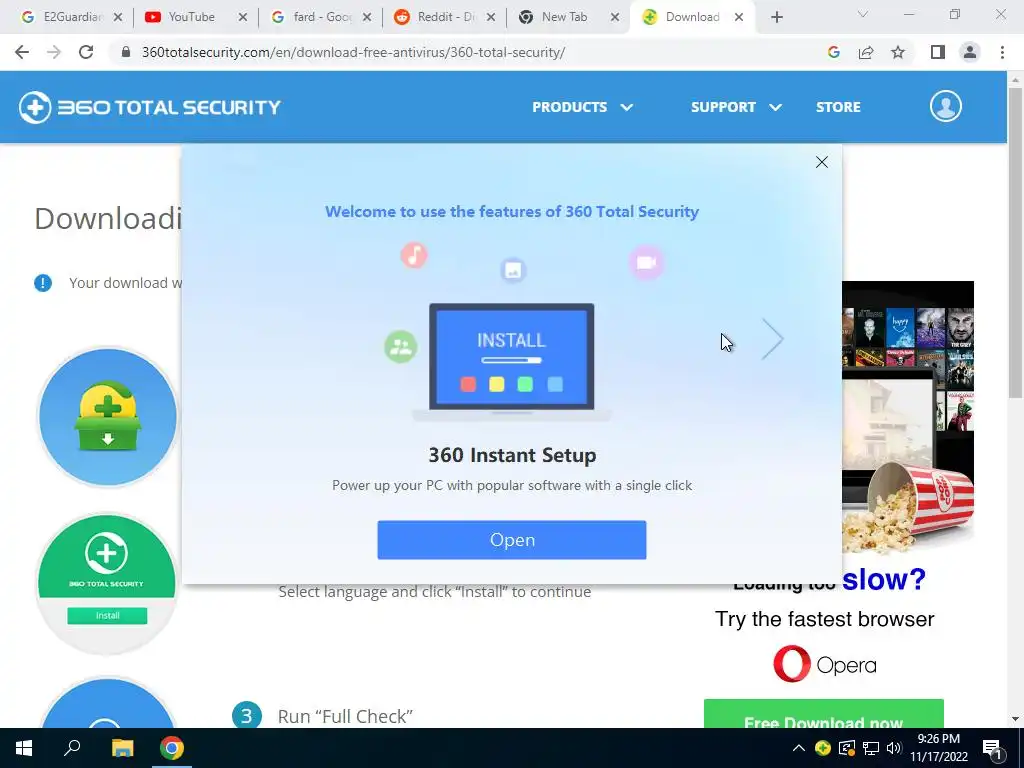Open Google icon in address bar
This screenshot has width=1024, height=768.
pyautogui.click(x=833, y=52)
